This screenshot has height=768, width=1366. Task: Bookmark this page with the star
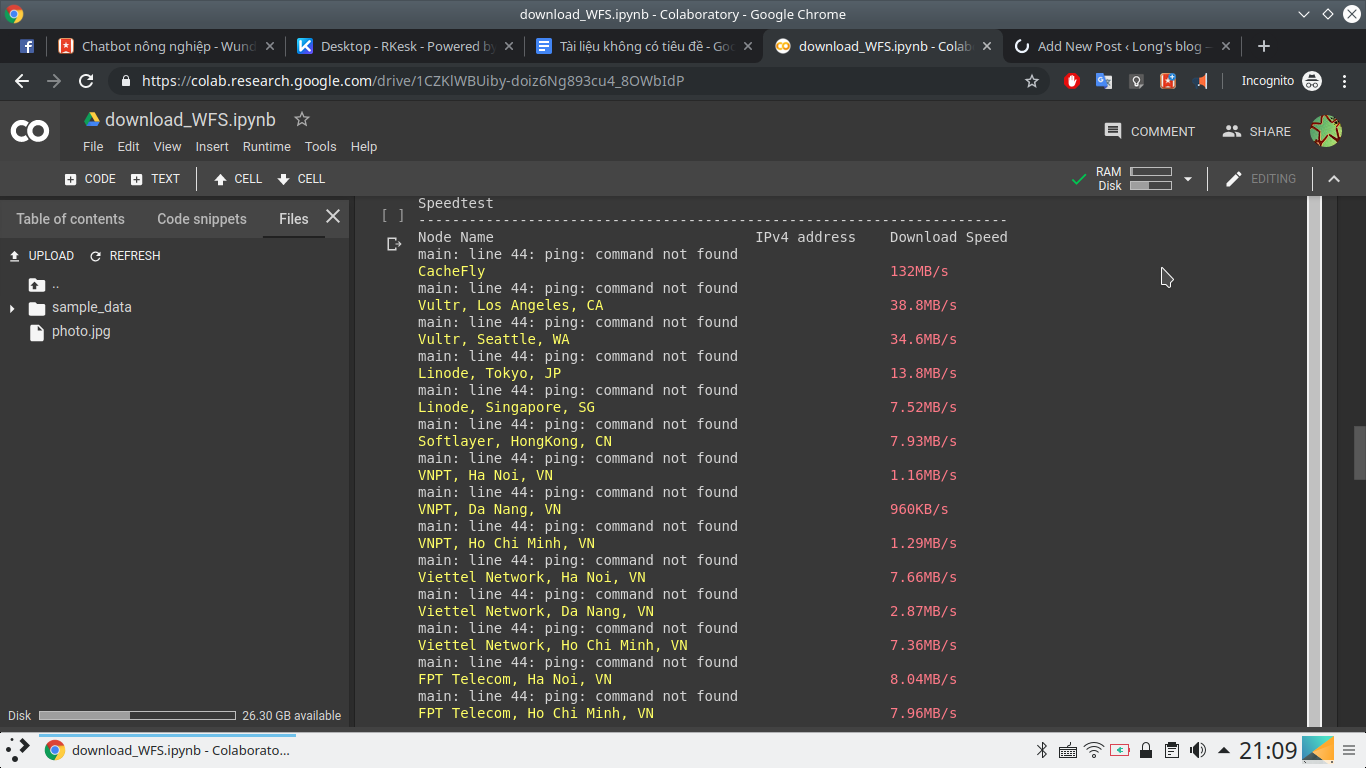click(x=1032, y=81)
